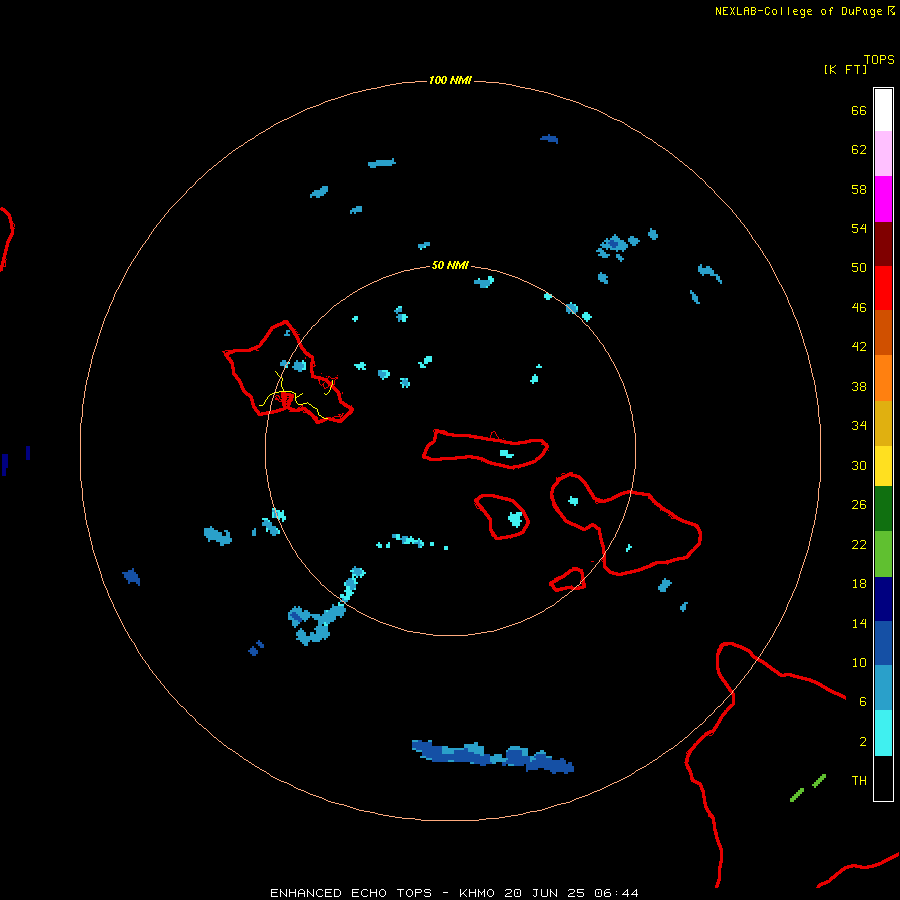Click the navy legend color band
The image size is (900, 900).
click(x=883, y=599)
